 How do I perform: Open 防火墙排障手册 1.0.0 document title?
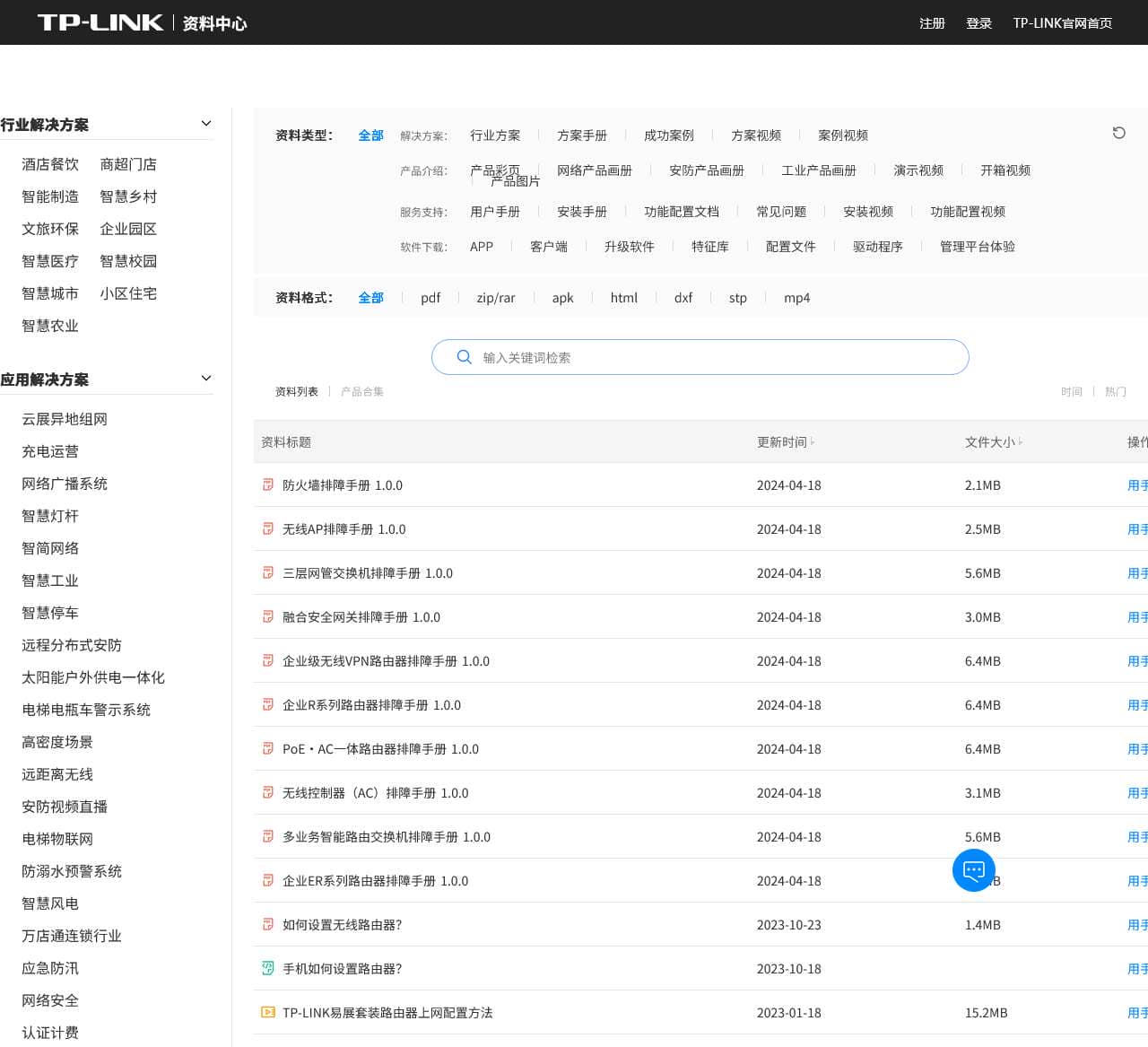[343, 485]
